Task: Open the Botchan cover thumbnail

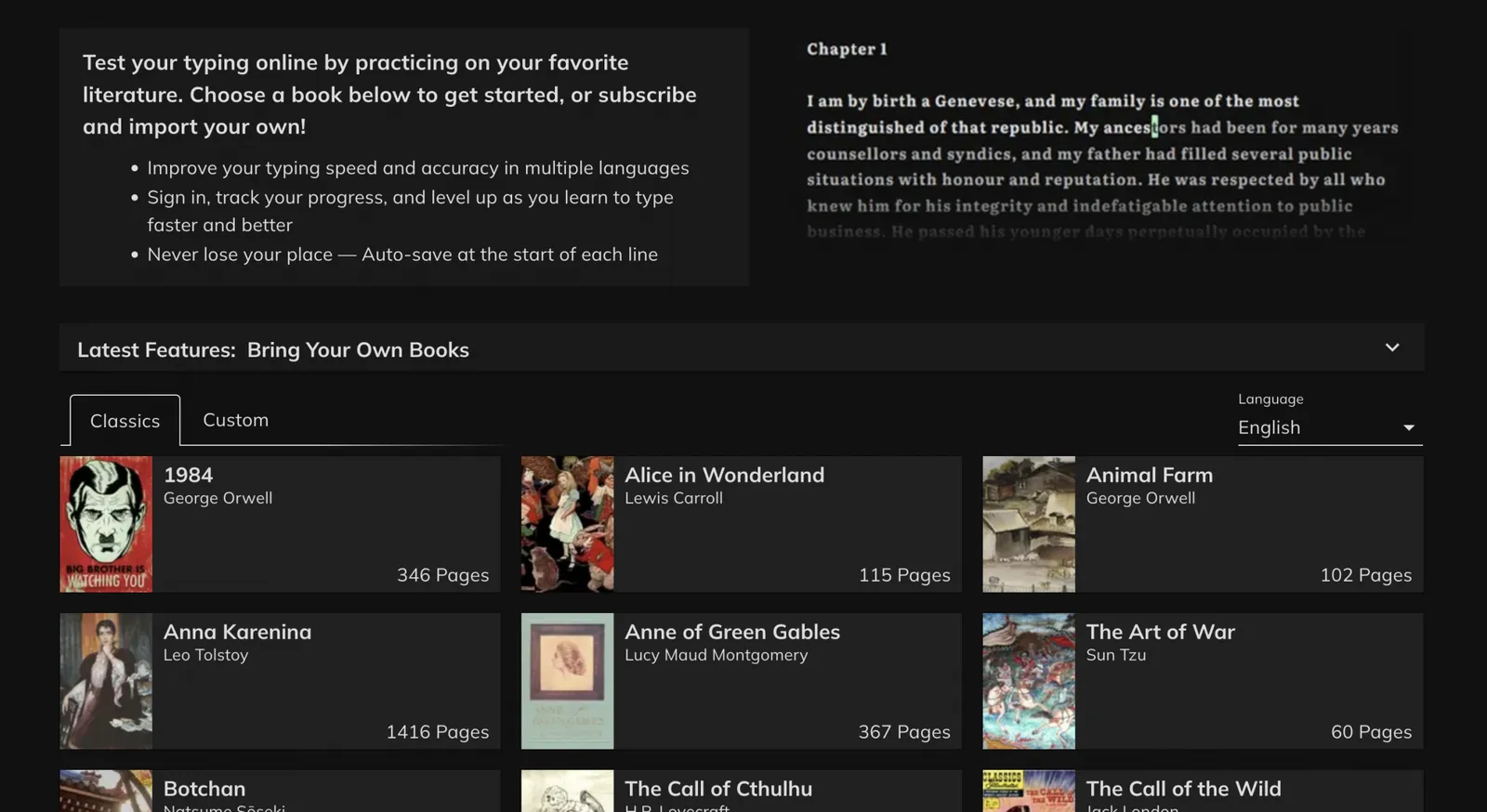Action: 106,791
